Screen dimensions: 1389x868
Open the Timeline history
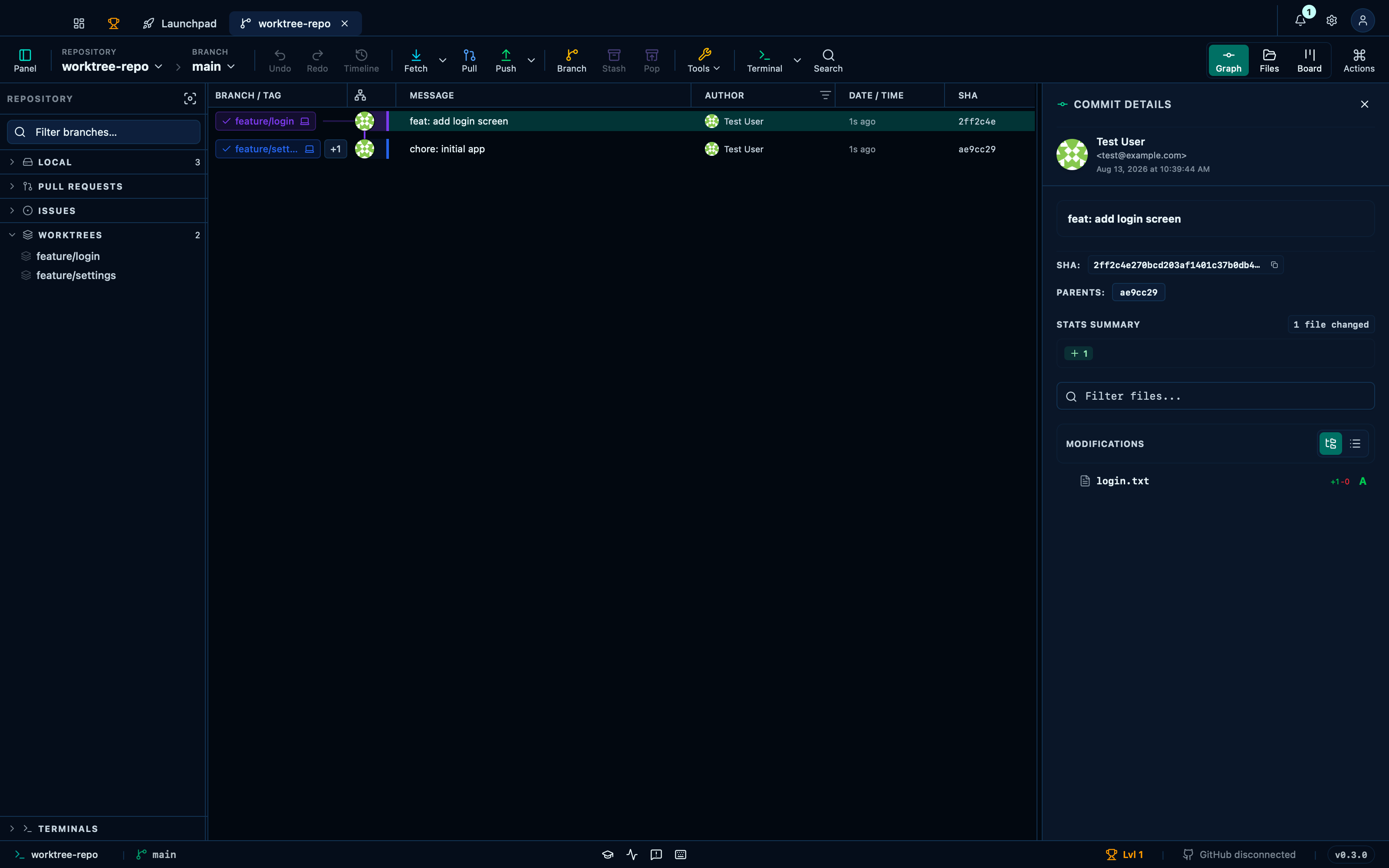(x=362, y=60)
